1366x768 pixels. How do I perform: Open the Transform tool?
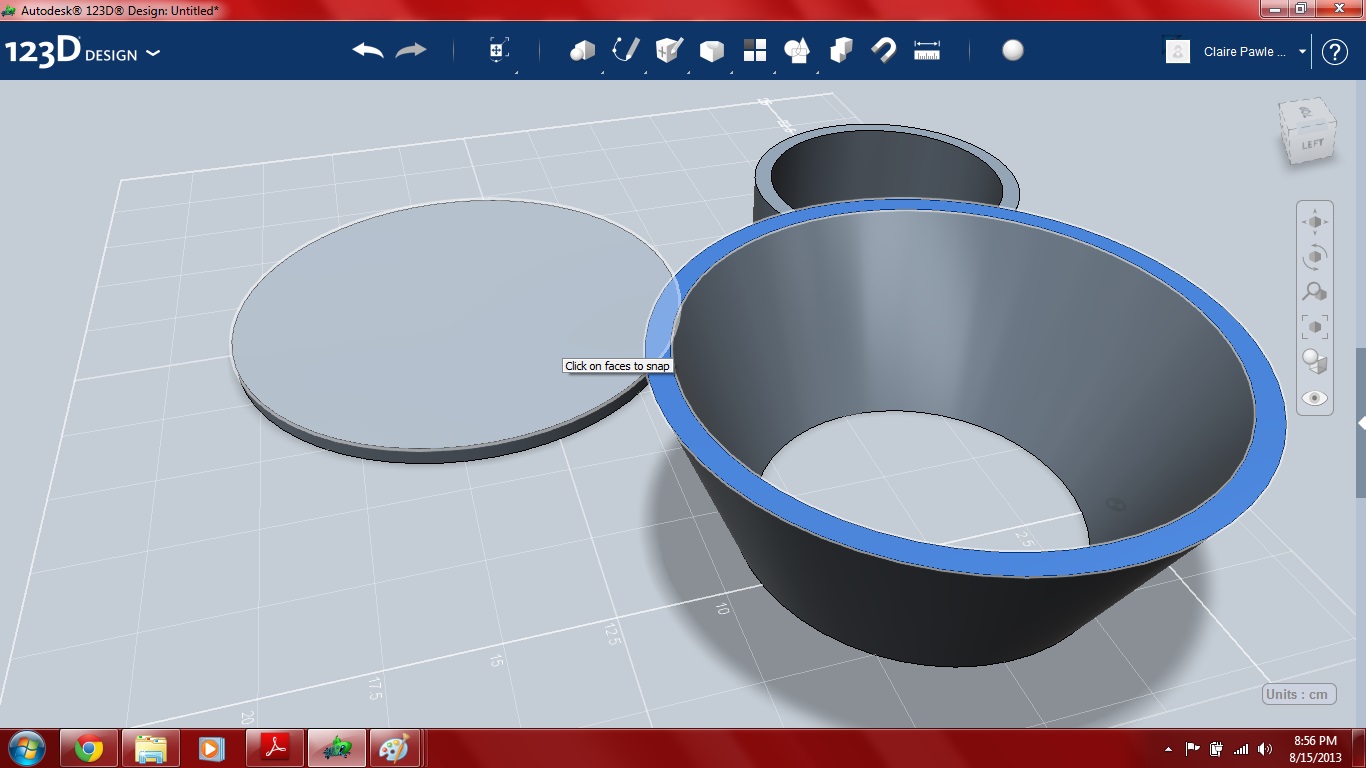tap(498, 50)
